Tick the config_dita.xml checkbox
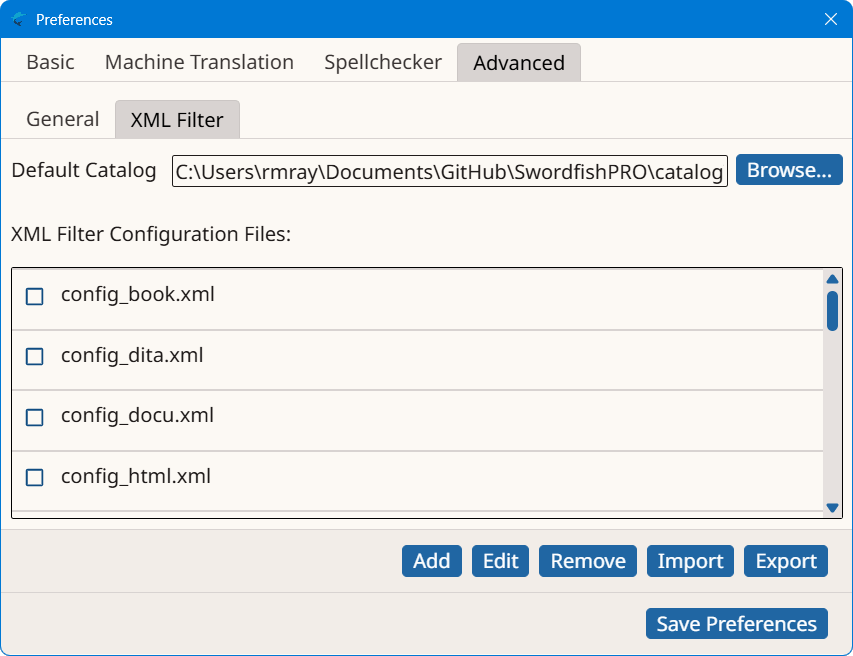This screenshot has height=656, width=853. tap(35, 357)
